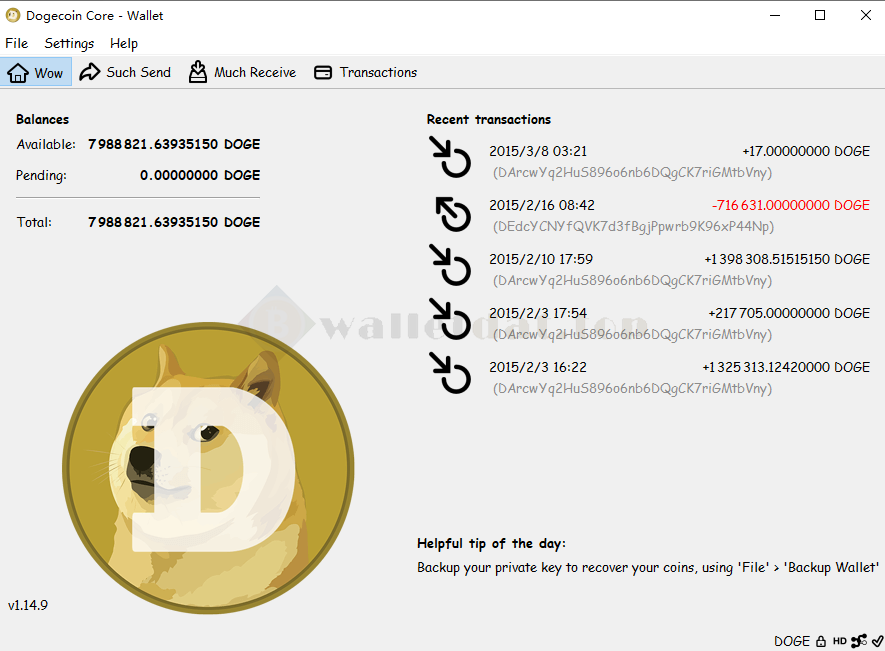The image size is (885, 651).
Task: Click the wallet encryption lock icon
Action: [x=821, y=641]
